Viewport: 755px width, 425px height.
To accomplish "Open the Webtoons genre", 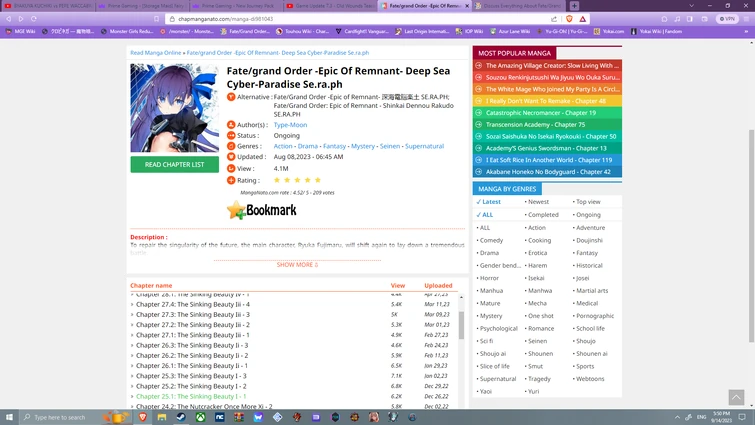I will [x=588, y=379].
